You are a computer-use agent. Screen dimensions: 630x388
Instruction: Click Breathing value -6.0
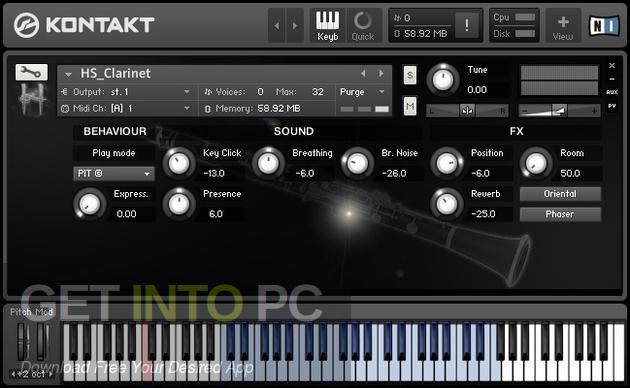305,174
